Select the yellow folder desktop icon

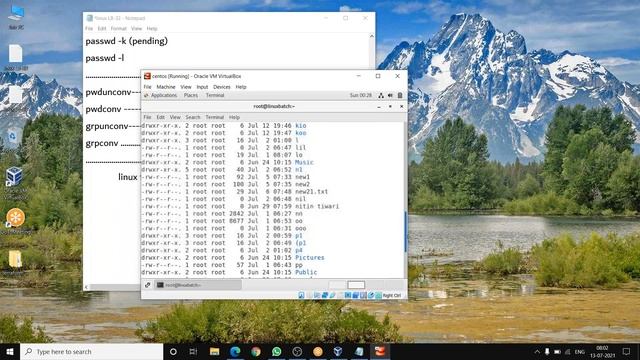(x=15, y=261)
